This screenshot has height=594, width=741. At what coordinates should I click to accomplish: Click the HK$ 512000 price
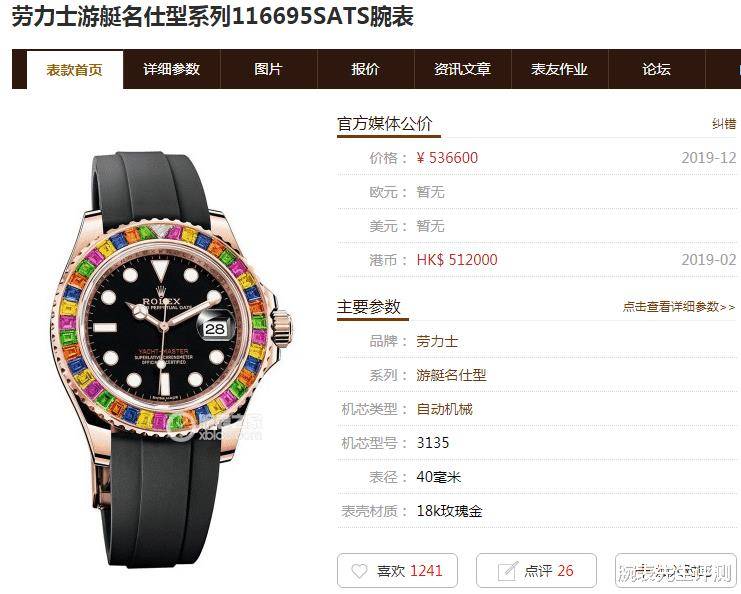pos(457,259)
